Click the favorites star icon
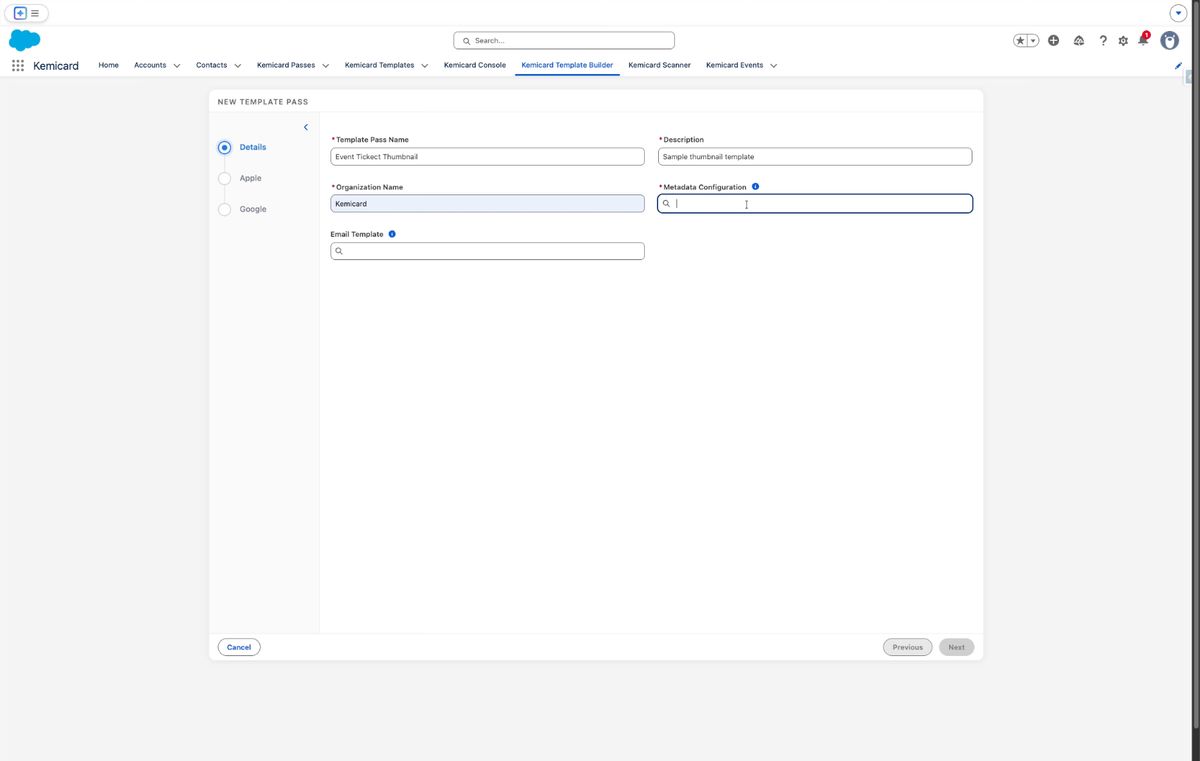Viewport: 1200px width, 761px height. (x=1020, y=41)
